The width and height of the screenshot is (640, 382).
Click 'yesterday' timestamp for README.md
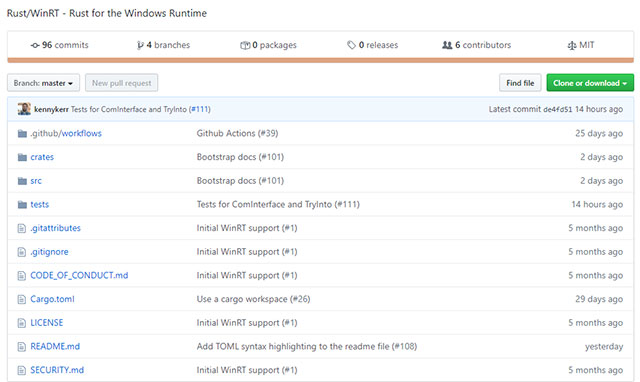(604, 346)
